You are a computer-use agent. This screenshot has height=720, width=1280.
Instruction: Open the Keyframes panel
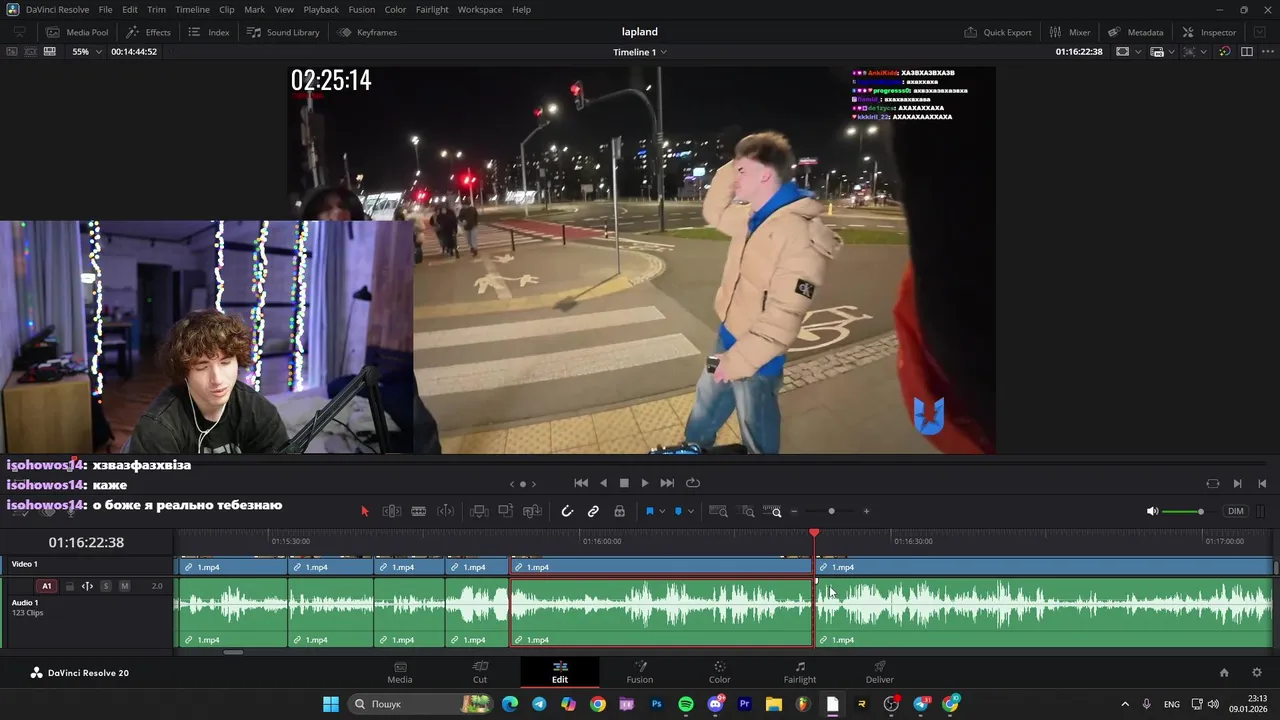coord(367,32)
